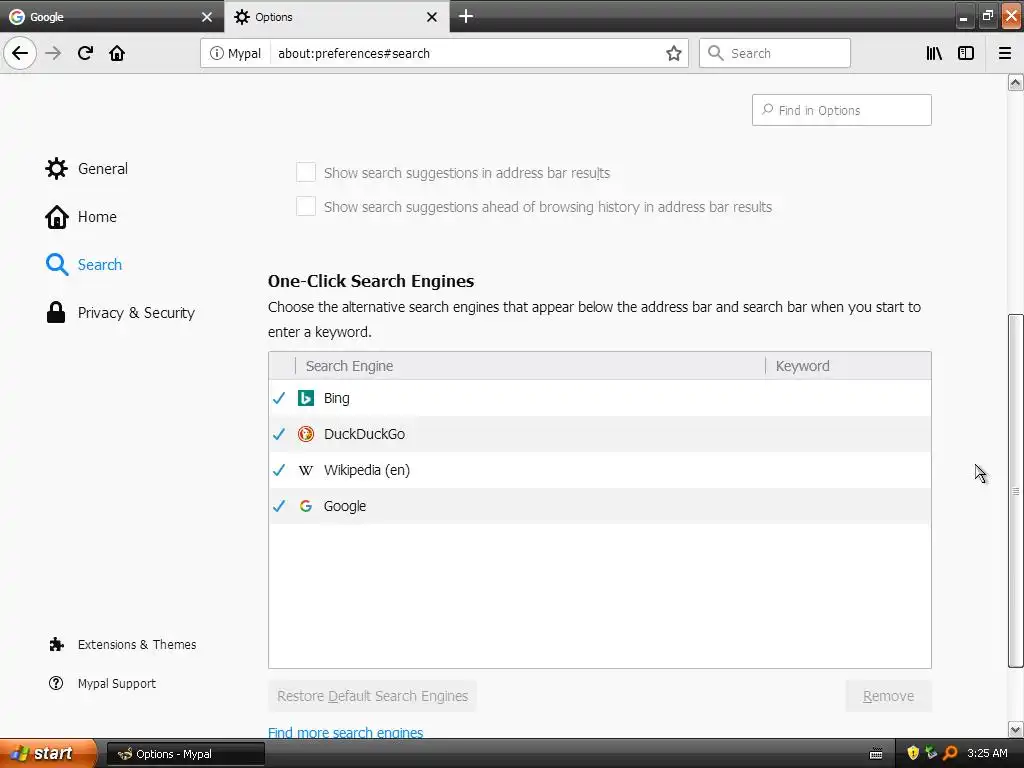Open the Windows start menu
The width and height of the screenshot is (1024, 768).
click(x=48, y=754)
